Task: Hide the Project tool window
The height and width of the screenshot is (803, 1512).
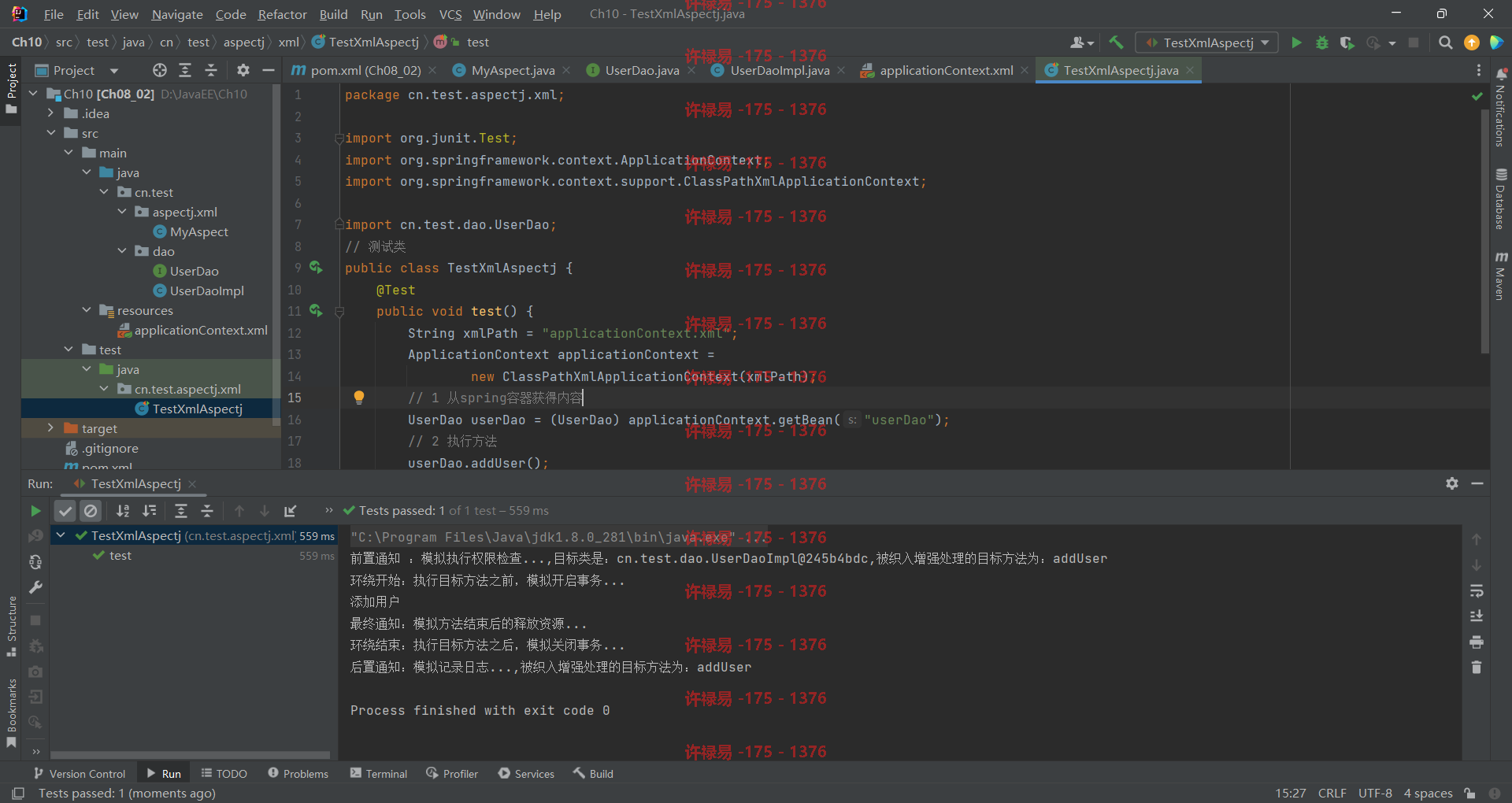Action: [269, 70]
